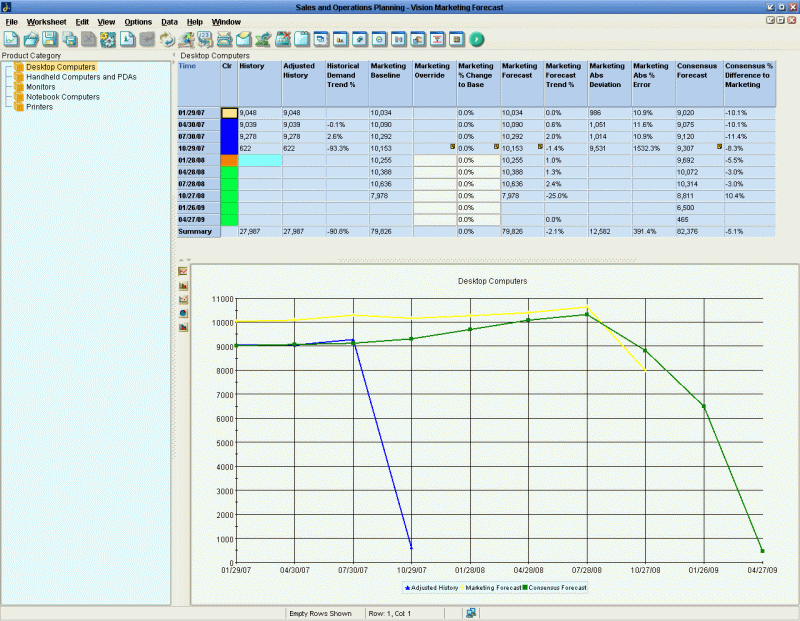The width and height of the screenshot is (800, 621).
Task: Collapse the Product Category panel arrow
Action: [174, 55]
